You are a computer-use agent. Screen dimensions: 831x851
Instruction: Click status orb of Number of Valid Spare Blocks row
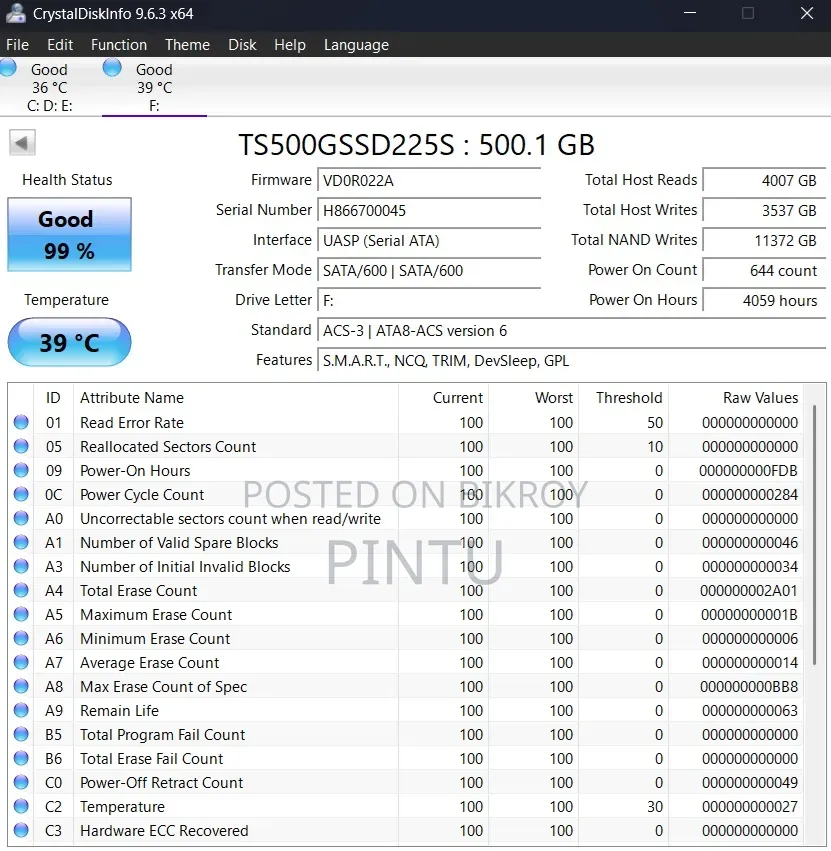pos(21,542)
